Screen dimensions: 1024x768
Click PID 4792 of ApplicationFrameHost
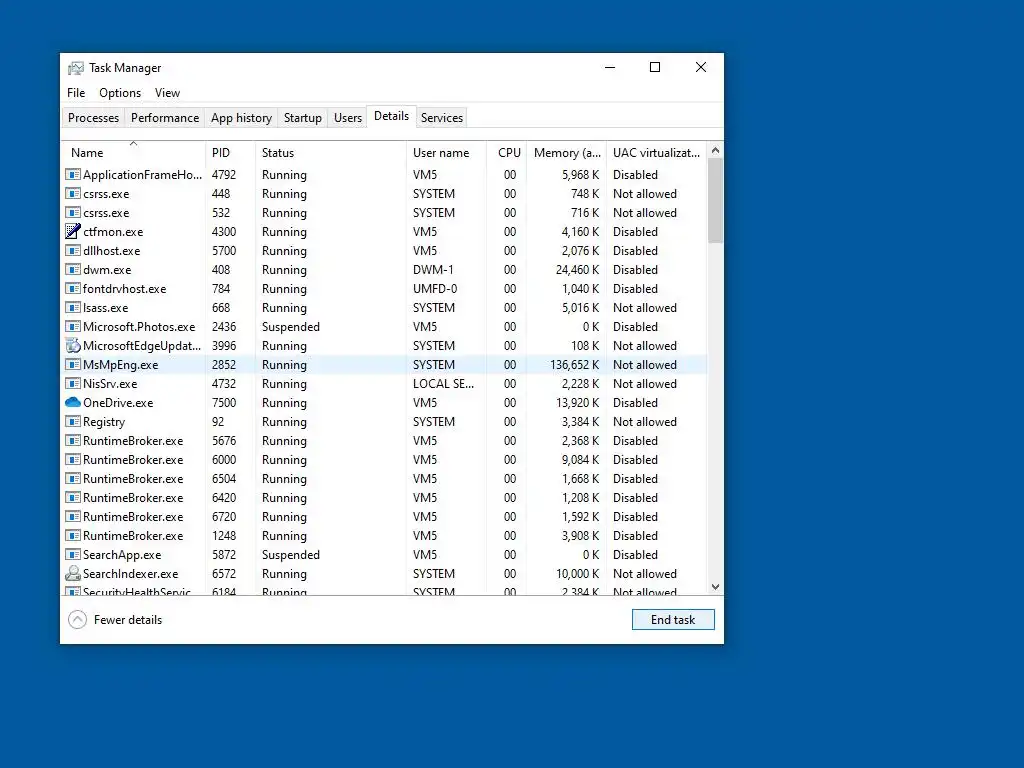(223, 175)
